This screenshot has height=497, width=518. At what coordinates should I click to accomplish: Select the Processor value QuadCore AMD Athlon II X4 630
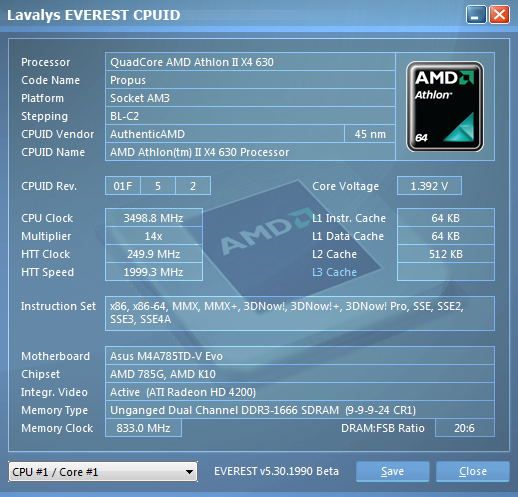pos(250,62)
